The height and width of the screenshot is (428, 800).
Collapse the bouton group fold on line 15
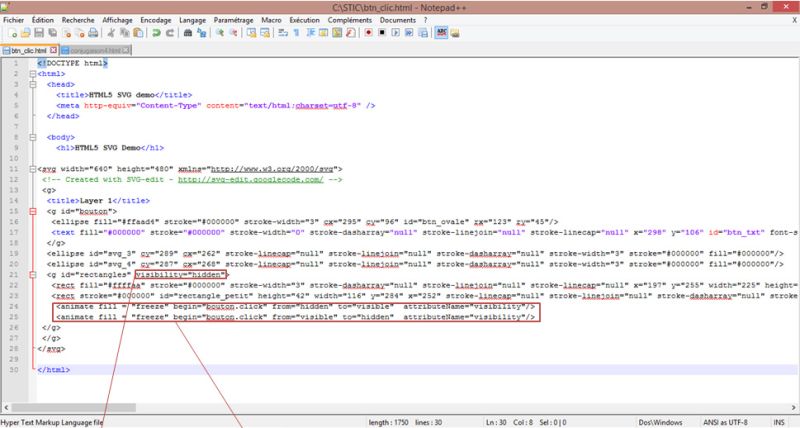click(33, 211)
